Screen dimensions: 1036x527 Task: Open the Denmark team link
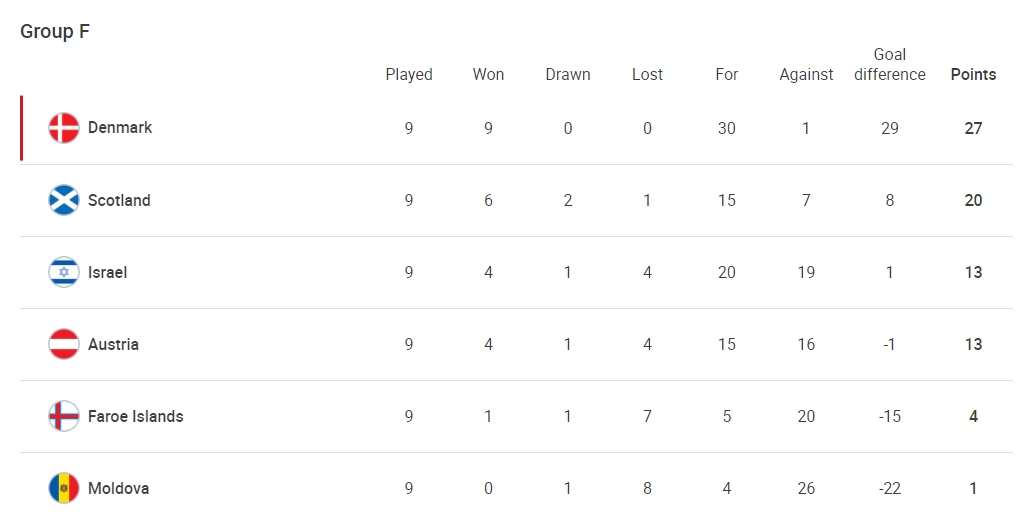tap(120, 127)
